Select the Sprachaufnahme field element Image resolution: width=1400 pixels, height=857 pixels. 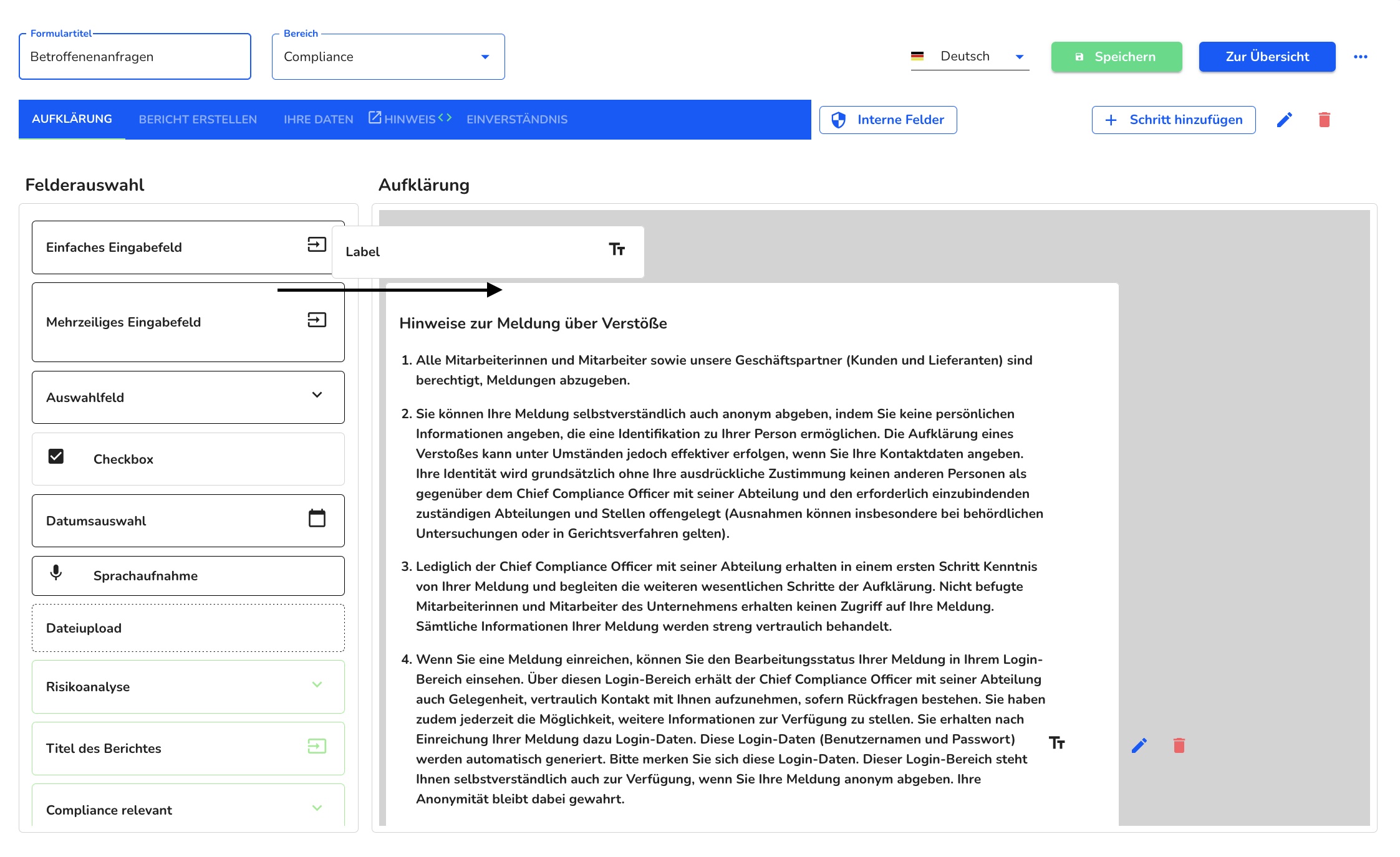(x=188, y=575)
